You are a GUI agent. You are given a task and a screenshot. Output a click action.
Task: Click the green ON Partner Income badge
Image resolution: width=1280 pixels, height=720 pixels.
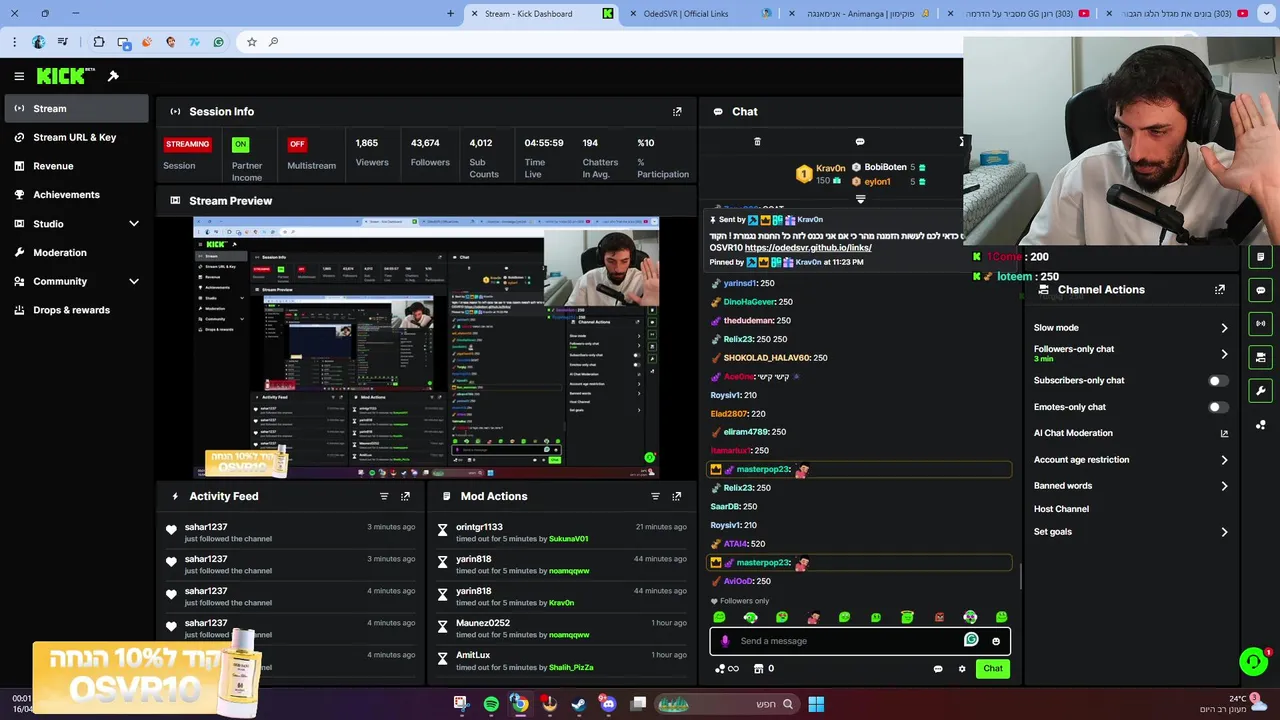pyautogui.click(x=240, y=144)
